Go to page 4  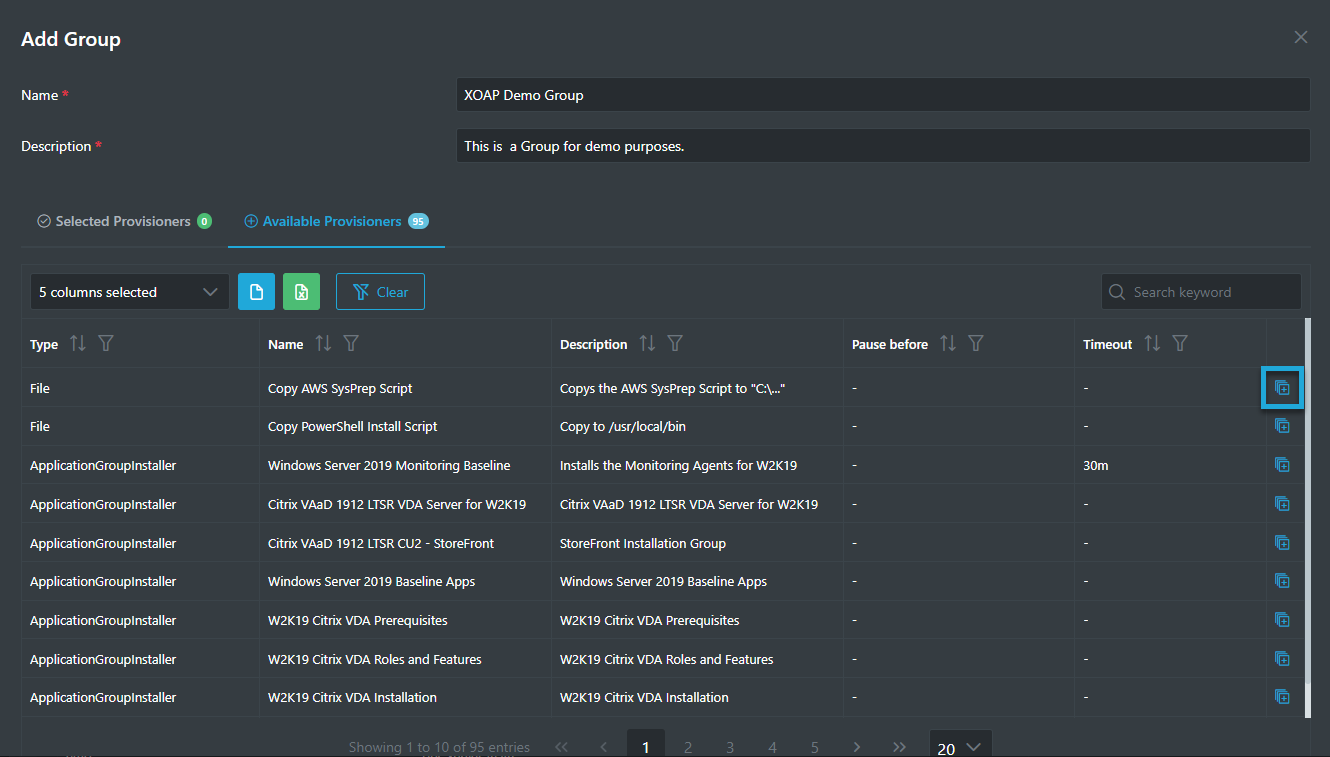772,747
